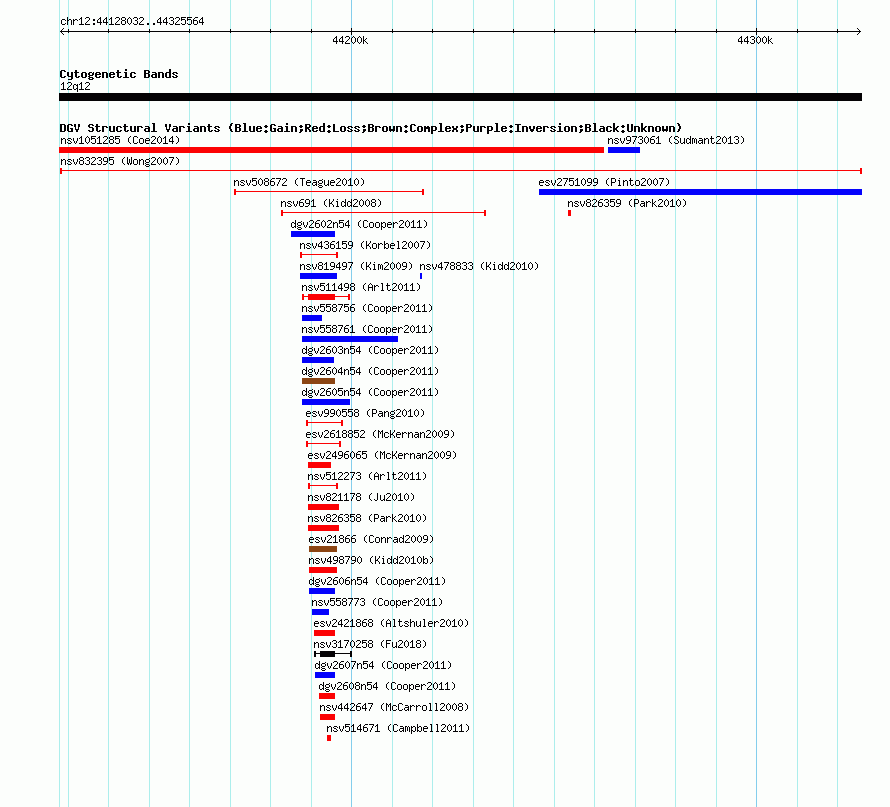Open the nsv442647 (McCarroll2008) variant
Image resolution: width=890 pixels, height=807 pixels.
327,717
